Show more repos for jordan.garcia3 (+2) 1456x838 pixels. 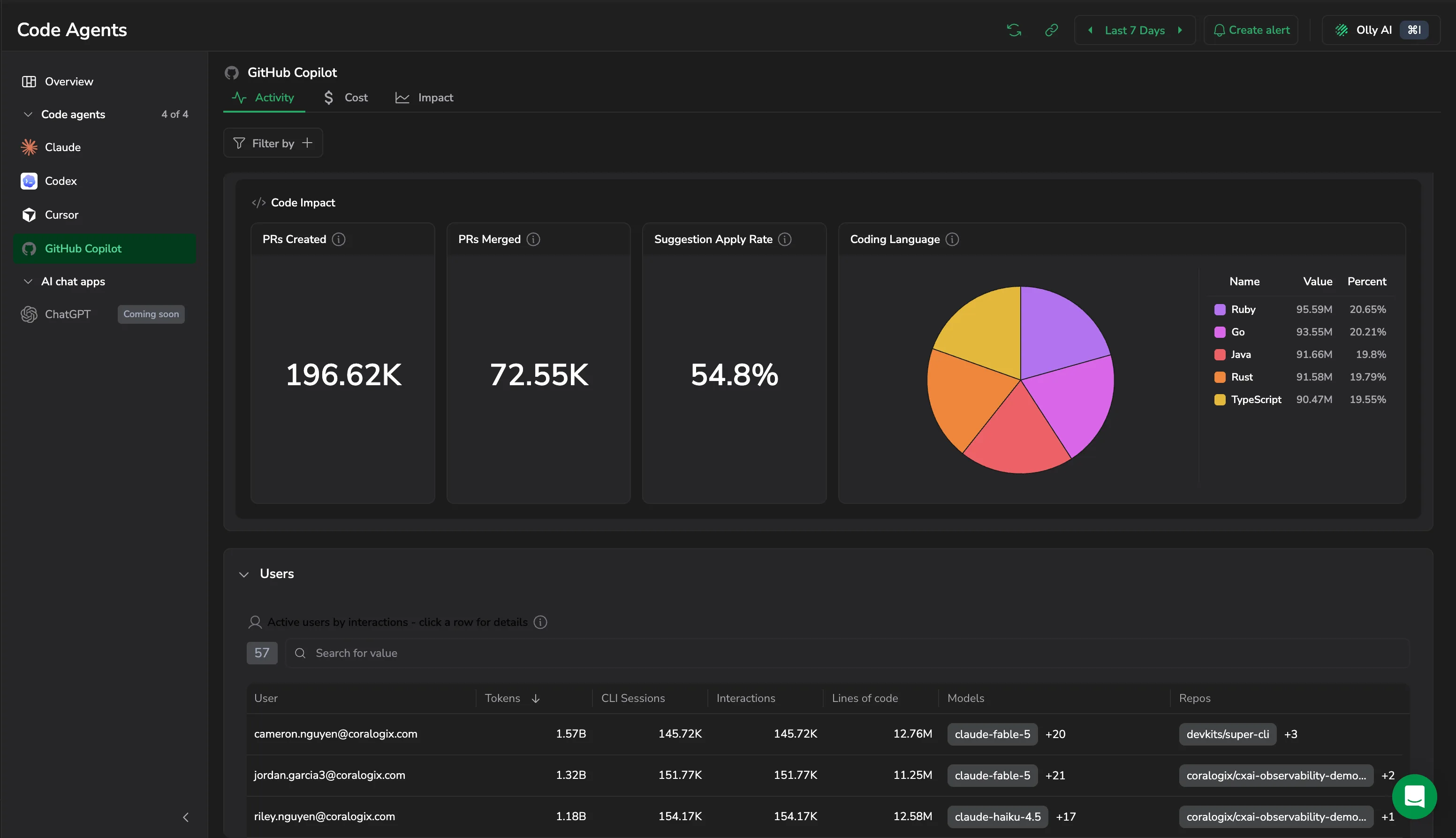pyautogui.click(x=1388, y=776)
